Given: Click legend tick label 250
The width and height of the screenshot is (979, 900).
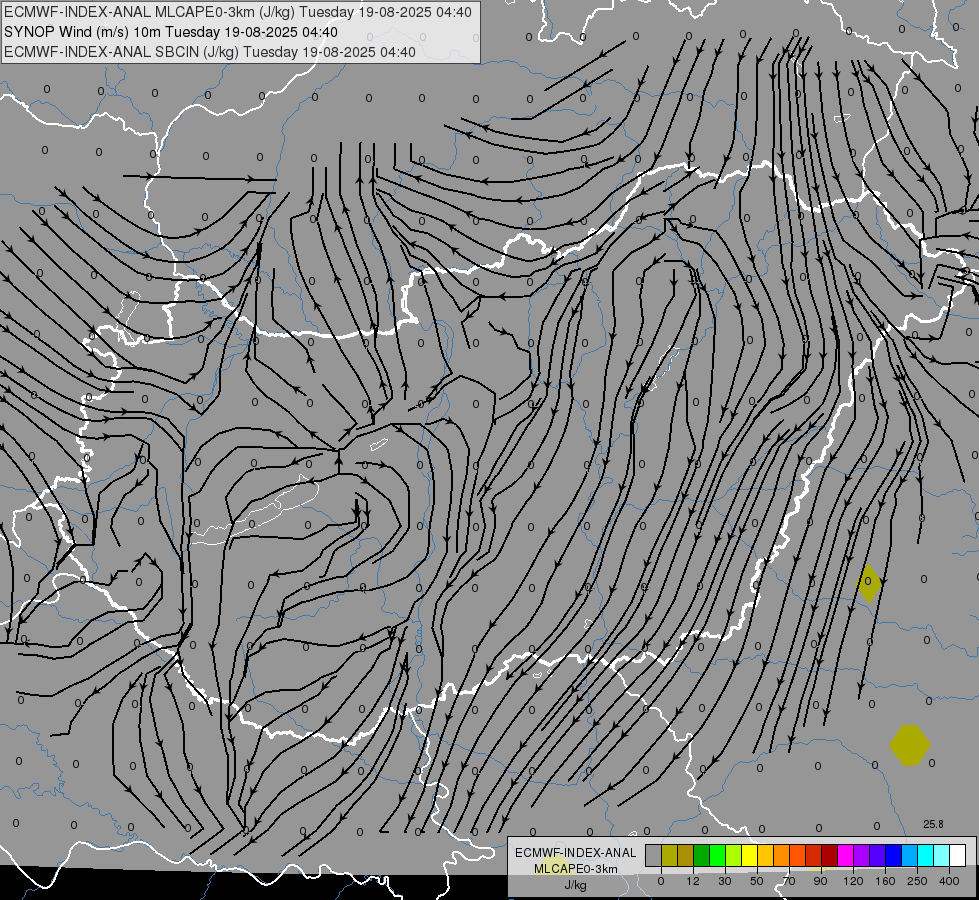Looking at the screenshot, I should tap(917, 881).
